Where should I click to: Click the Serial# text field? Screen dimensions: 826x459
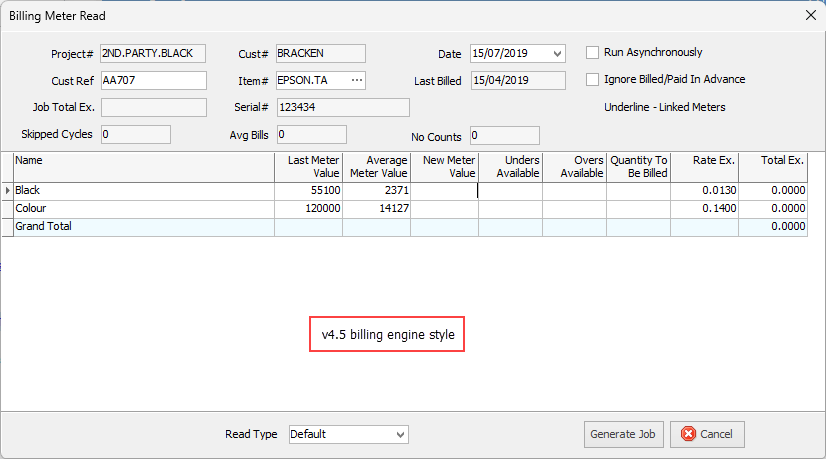(x=342, y=108)
